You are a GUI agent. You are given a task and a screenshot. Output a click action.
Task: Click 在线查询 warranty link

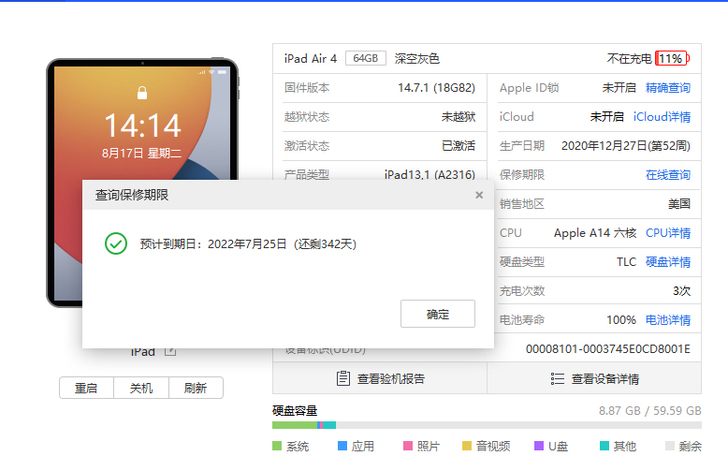click(668, 175)
